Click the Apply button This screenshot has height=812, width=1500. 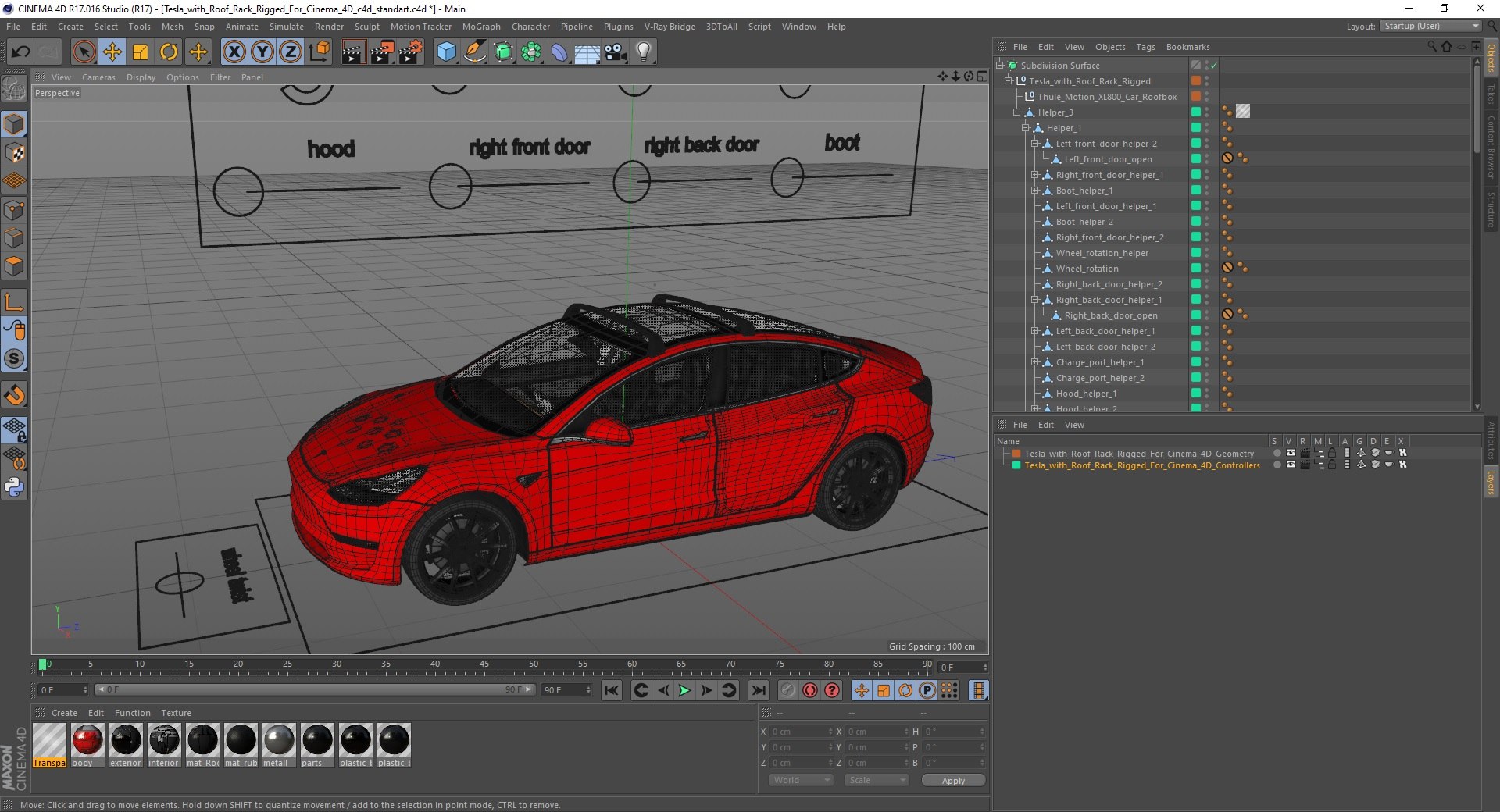pos(953,780)
